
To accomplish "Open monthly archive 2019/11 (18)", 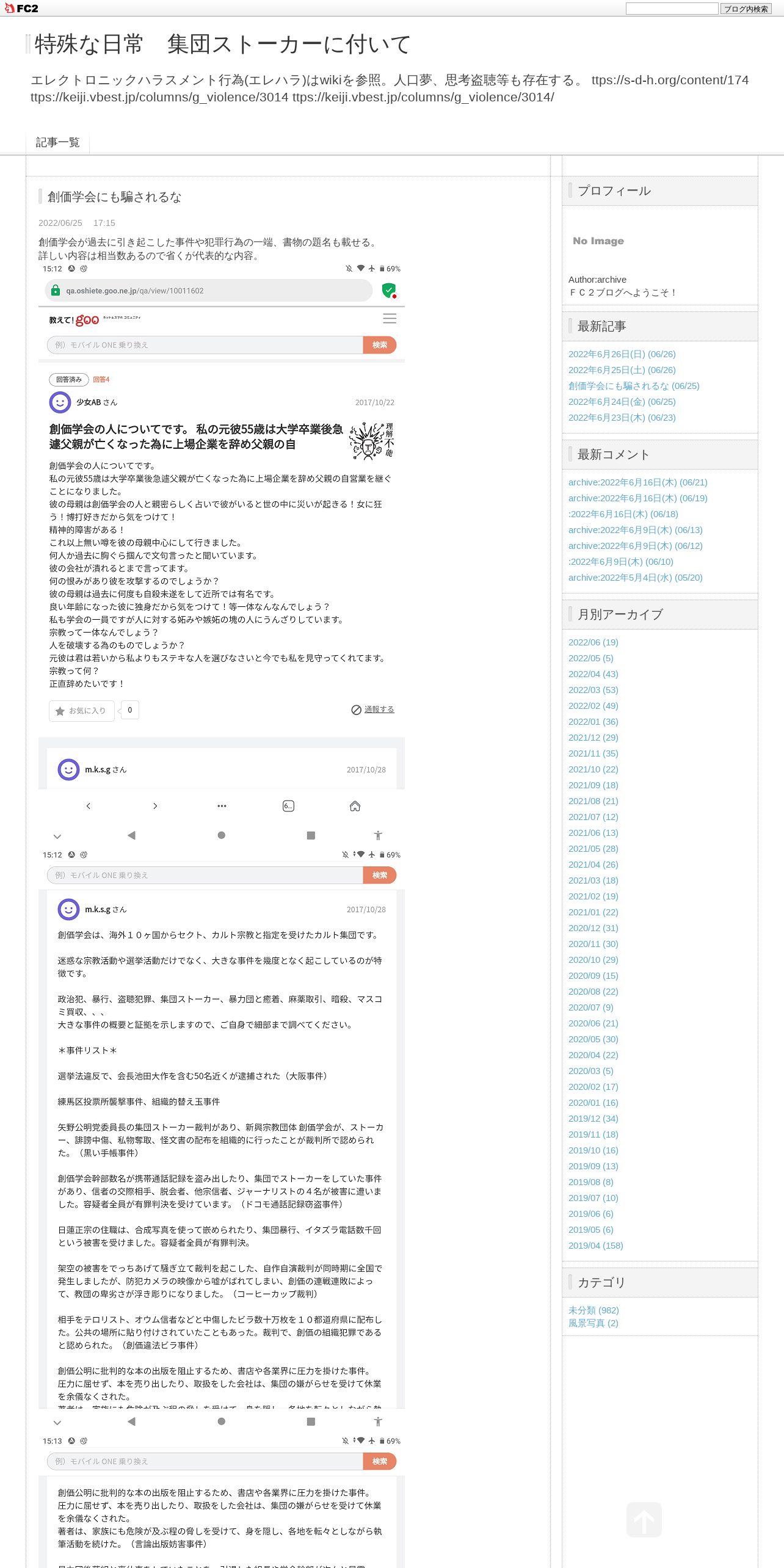I will 593,1134.
